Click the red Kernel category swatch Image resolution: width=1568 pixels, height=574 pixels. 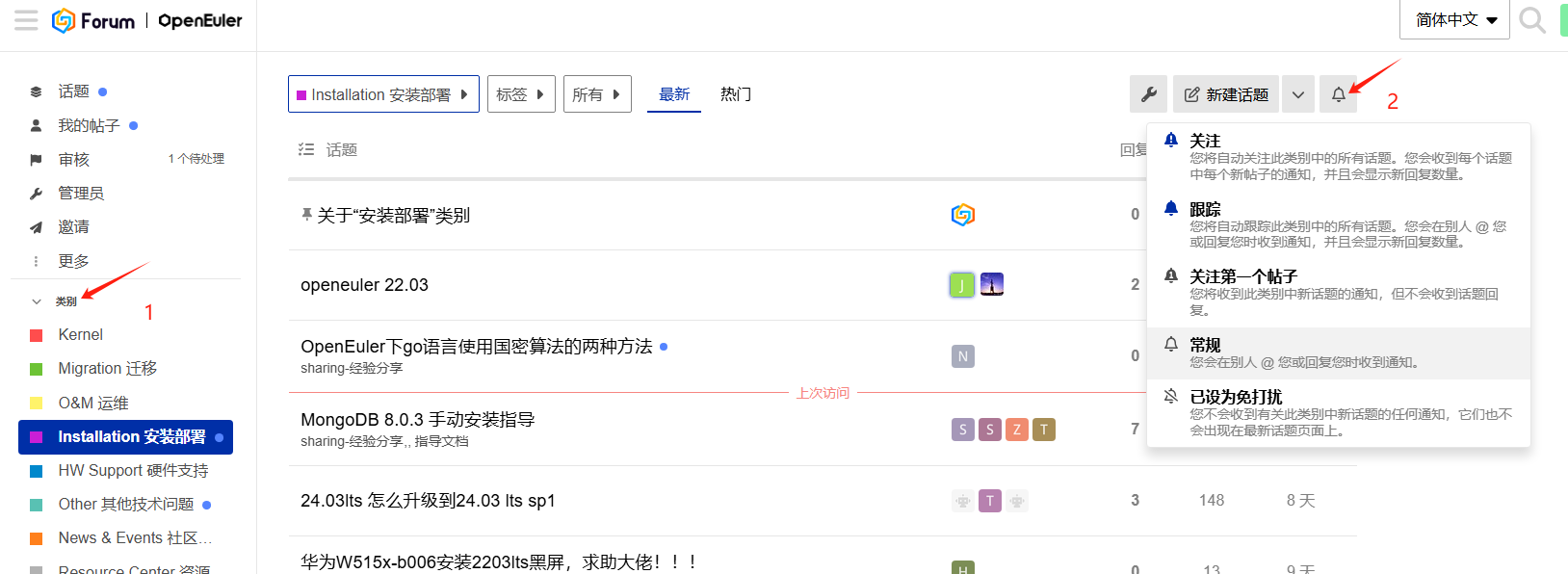tap(37, 335)
